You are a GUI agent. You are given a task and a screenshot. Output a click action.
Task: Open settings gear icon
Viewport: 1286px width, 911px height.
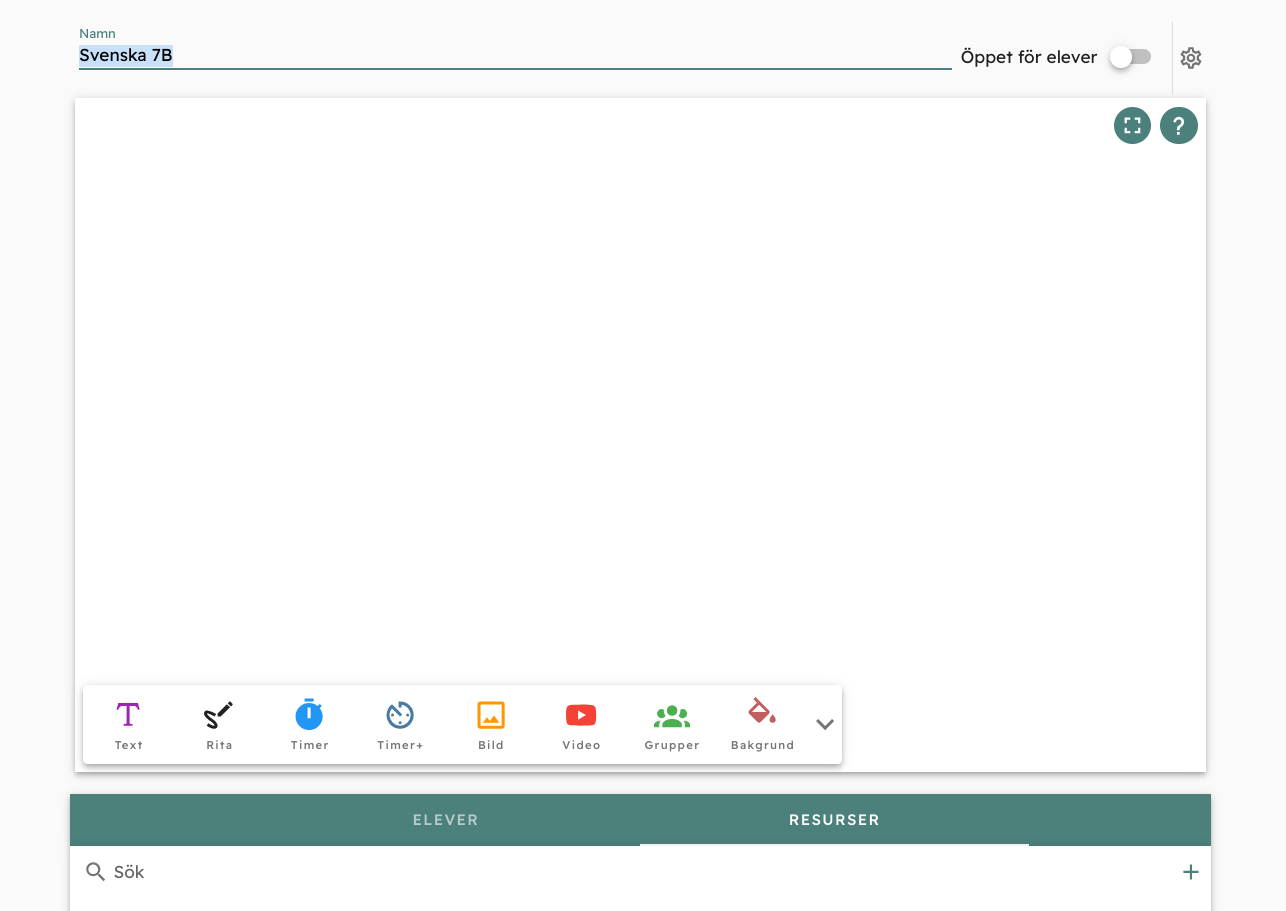pyautogui.click(x=1190, y=58)
